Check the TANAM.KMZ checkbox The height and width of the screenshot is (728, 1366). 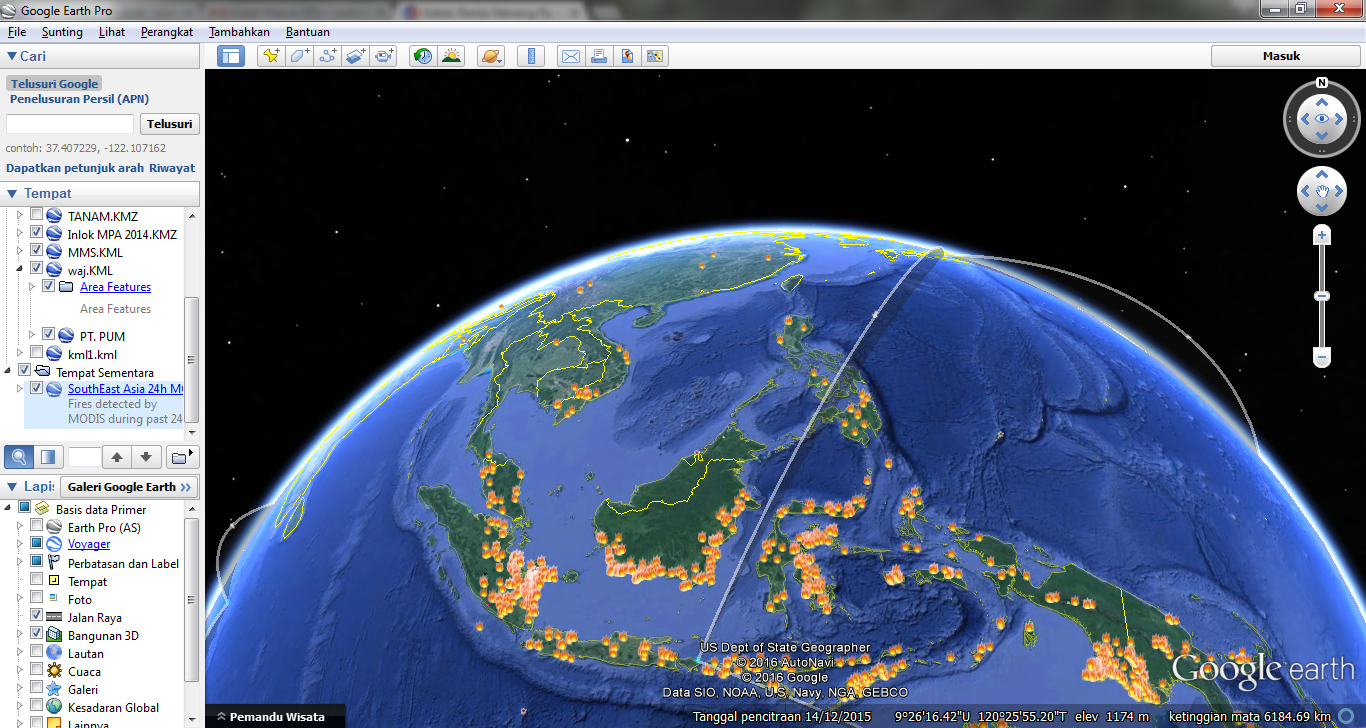pyautogui.click(x=36, y=215)
